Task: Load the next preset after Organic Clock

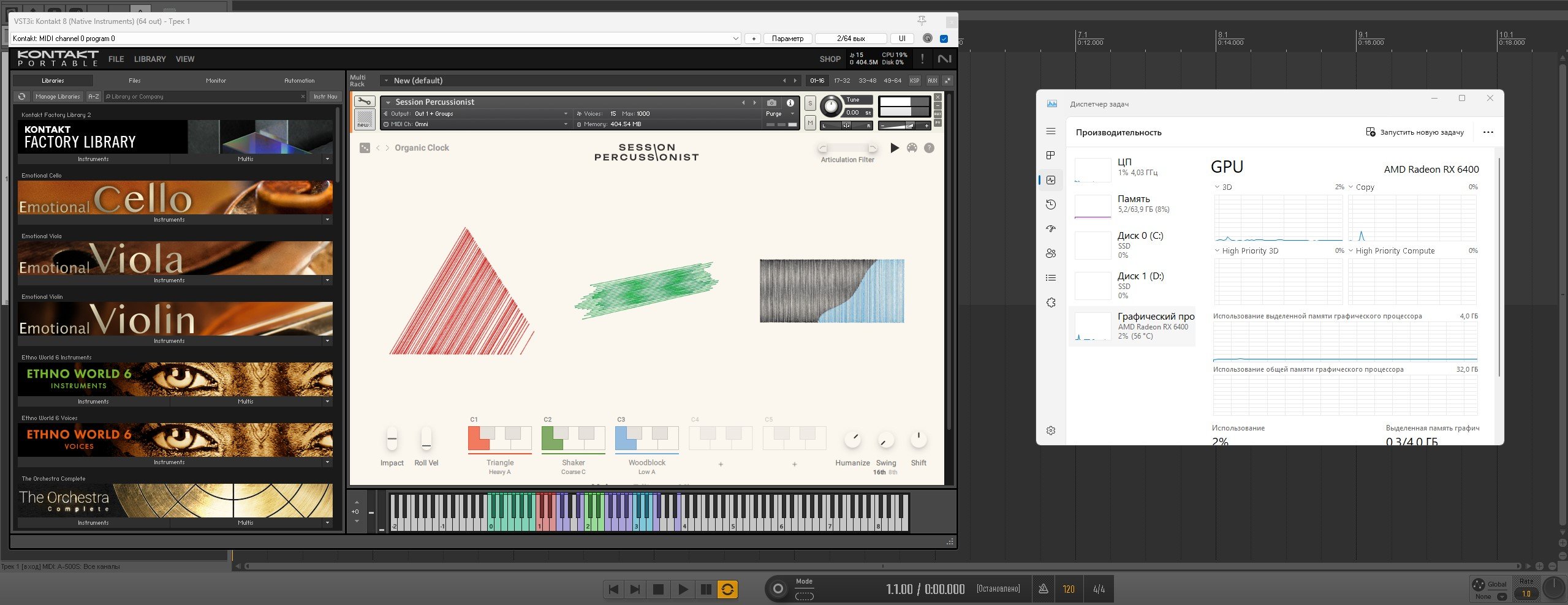Action: tap(387, 148)
